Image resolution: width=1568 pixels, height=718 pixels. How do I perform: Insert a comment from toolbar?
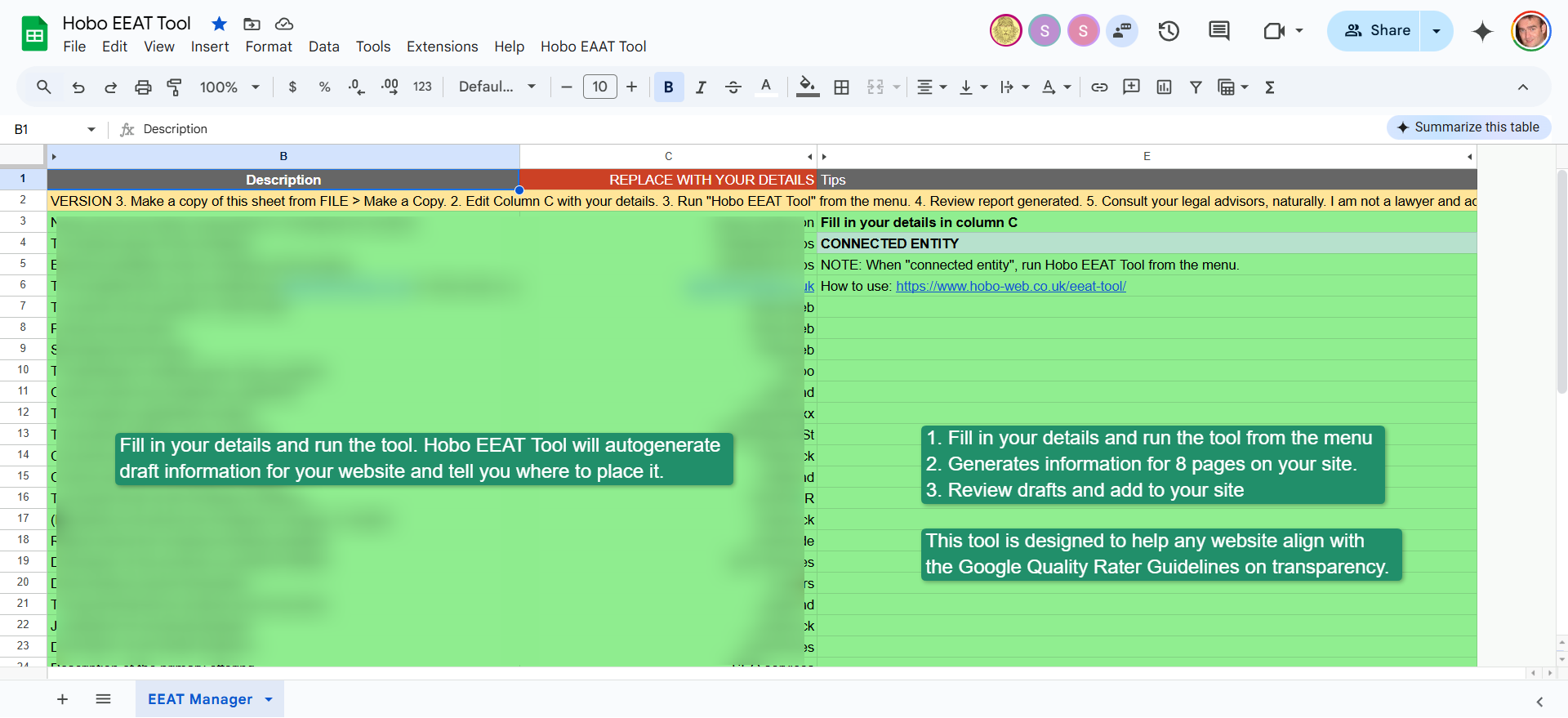[x=1131, y=87]
